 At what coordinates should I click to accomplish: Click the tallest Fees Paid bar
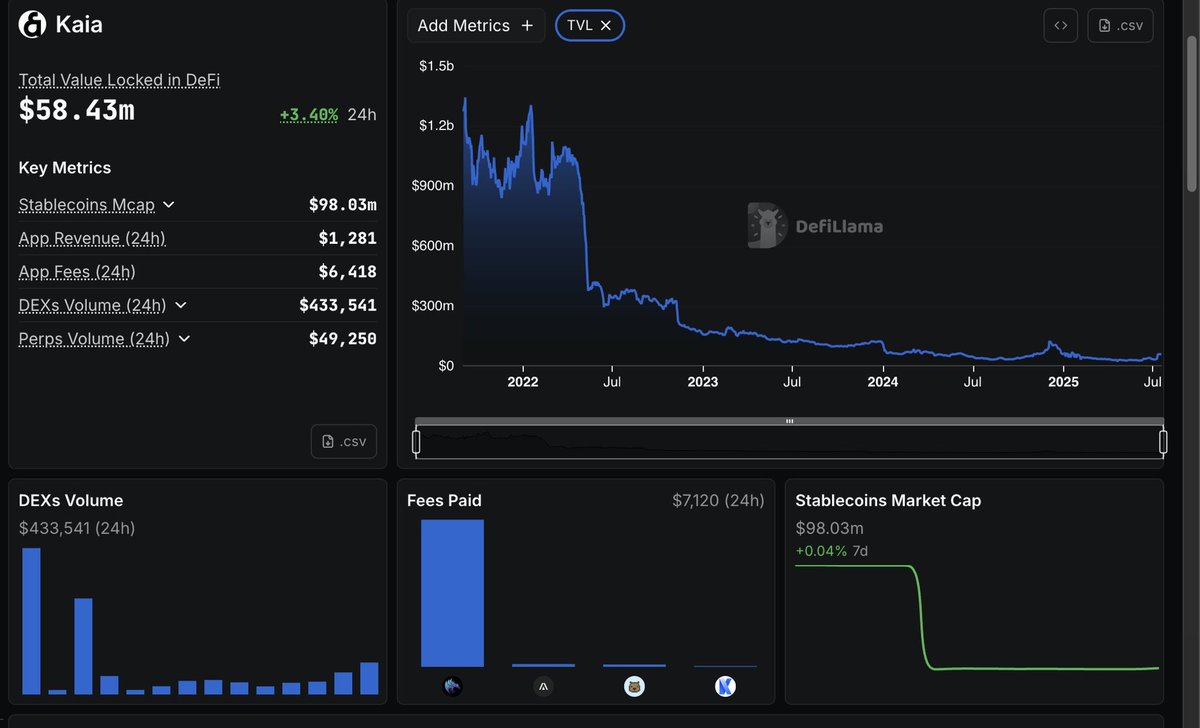(x=453, y=593)
